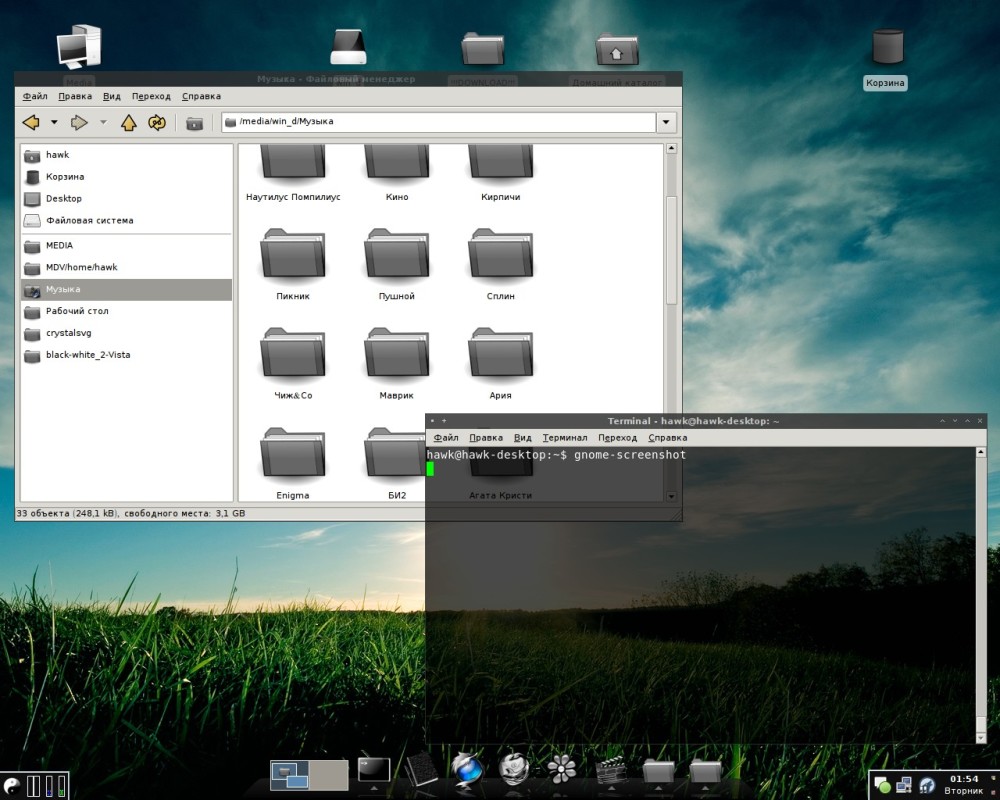Click the /media/win_d/Музыка location field
Viewport: 1000px width, 800px height.
(439, 122)
